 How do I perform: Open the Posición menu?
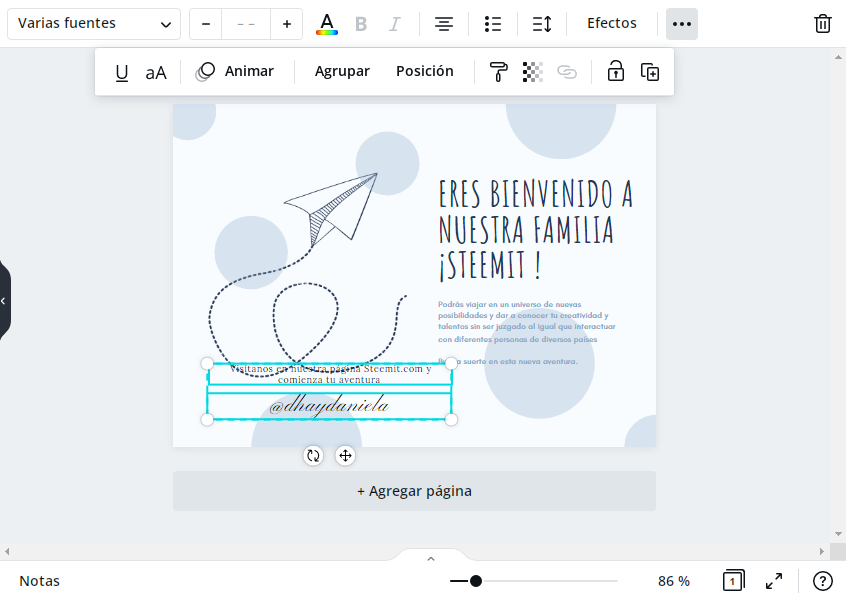[x=425, y=71]
